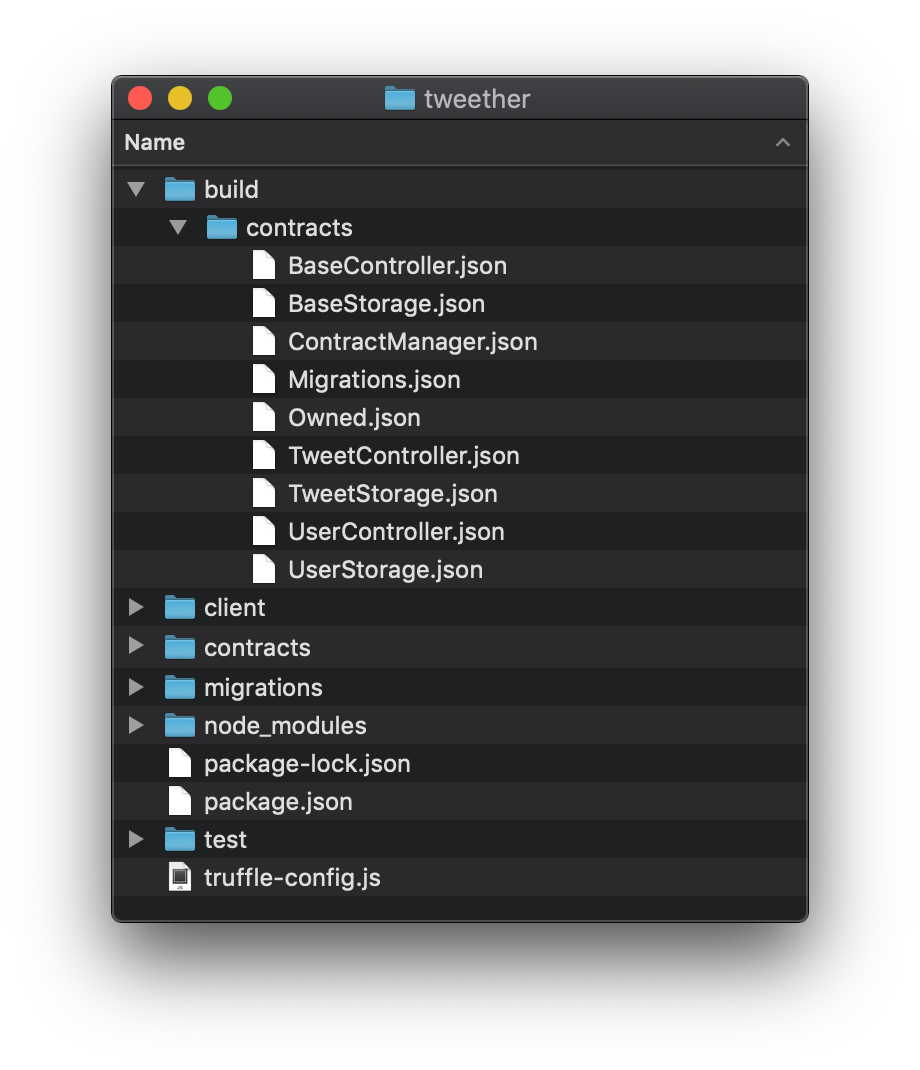Click the nested contracts folder icon under build
This screenshot has height=1070, width=920.
click(222, 227)
